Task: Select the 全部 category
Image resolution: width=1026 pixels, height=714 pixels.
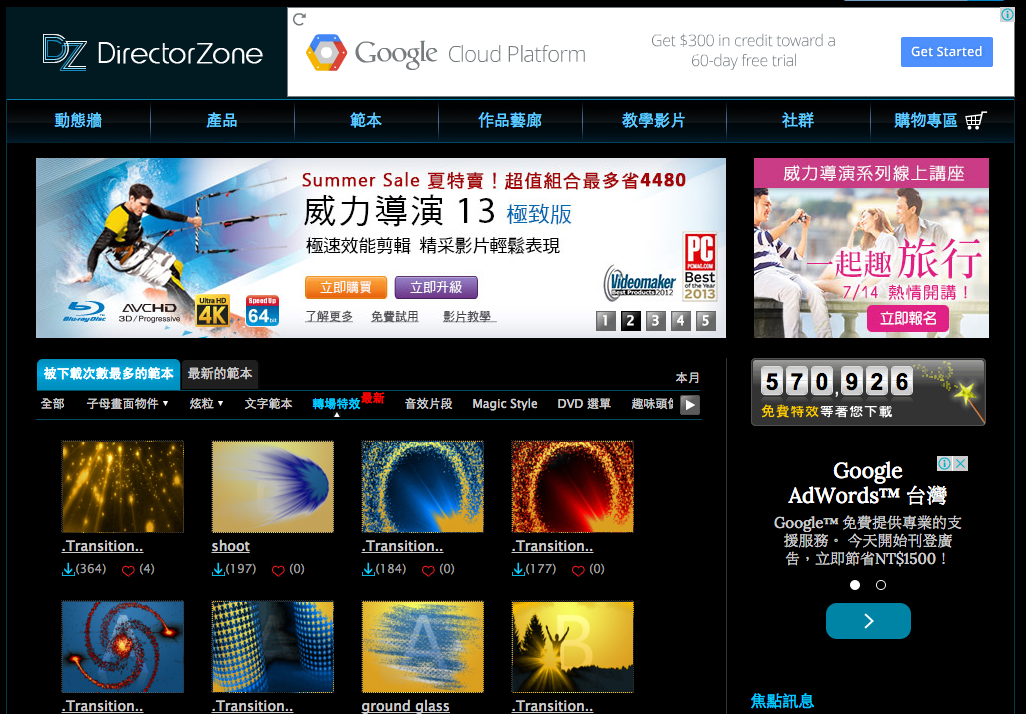Action: (52, 404)
